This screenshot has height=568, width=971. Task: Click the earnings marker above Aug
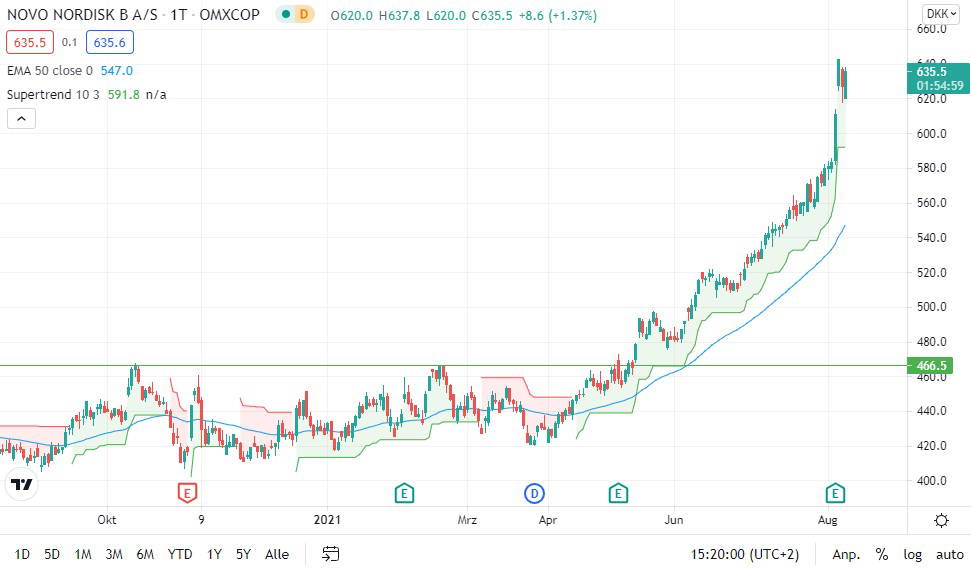coord(835,493)
